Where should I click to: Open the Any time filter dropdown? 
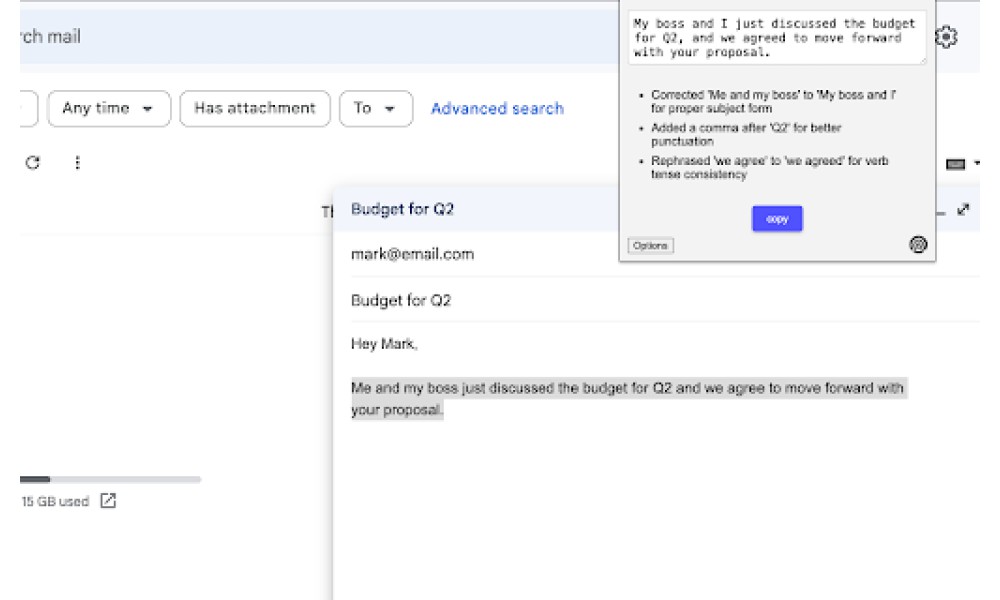[x=109, y=108]
